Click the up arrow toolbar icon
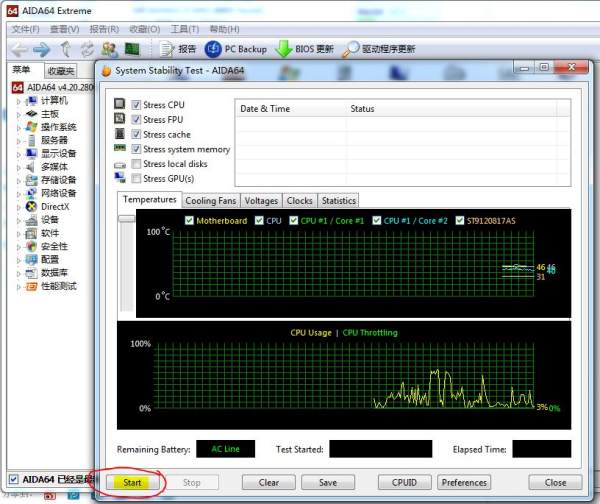 tap(66, 49)
